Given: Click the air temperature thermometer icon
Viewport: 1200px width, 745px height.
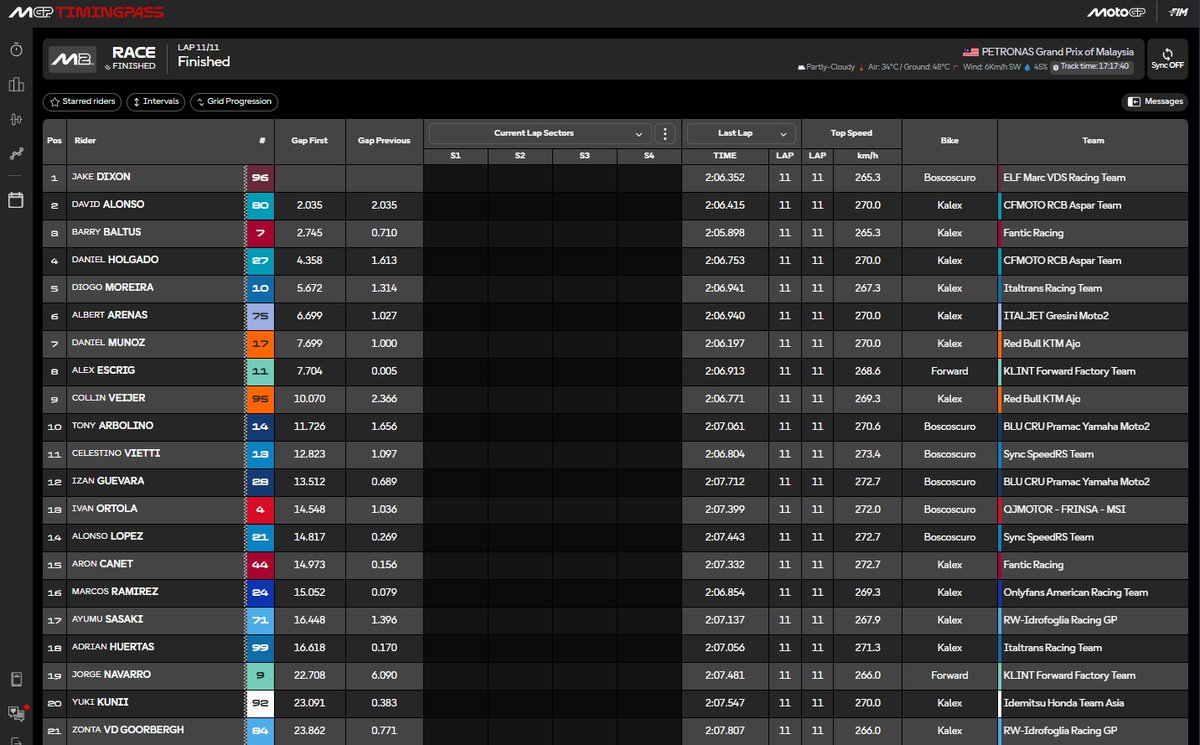Looking at the screenshot, I should (863, 67).
